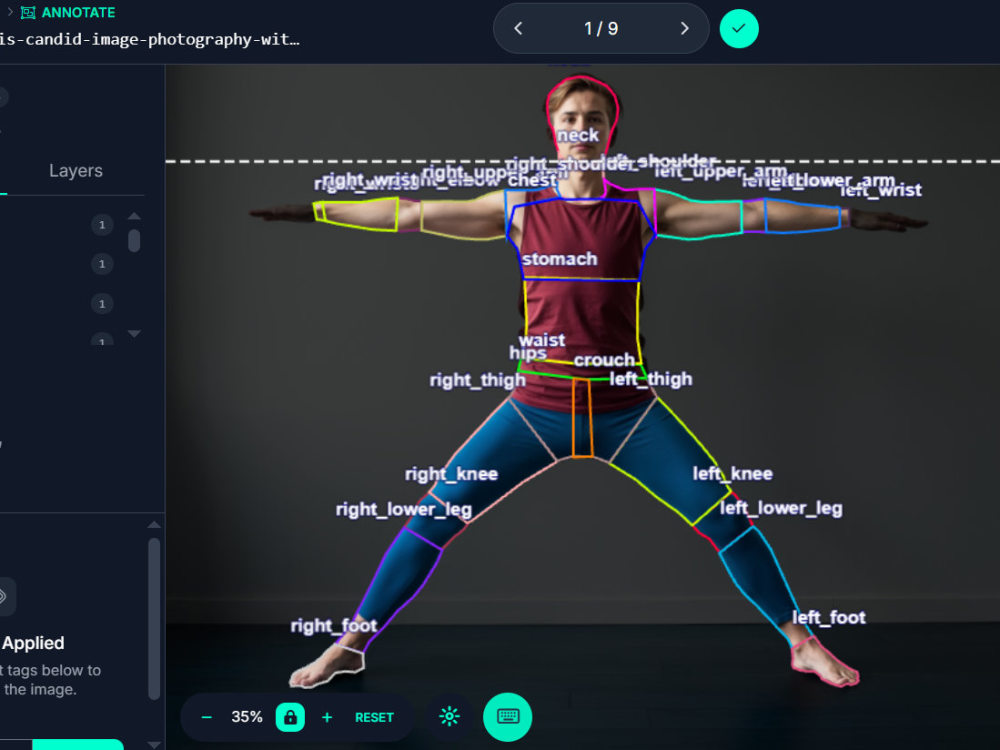This screenshot has width=1000, height=750.
Task: Open keyboard shortcuts button
Action: point(508,717)
